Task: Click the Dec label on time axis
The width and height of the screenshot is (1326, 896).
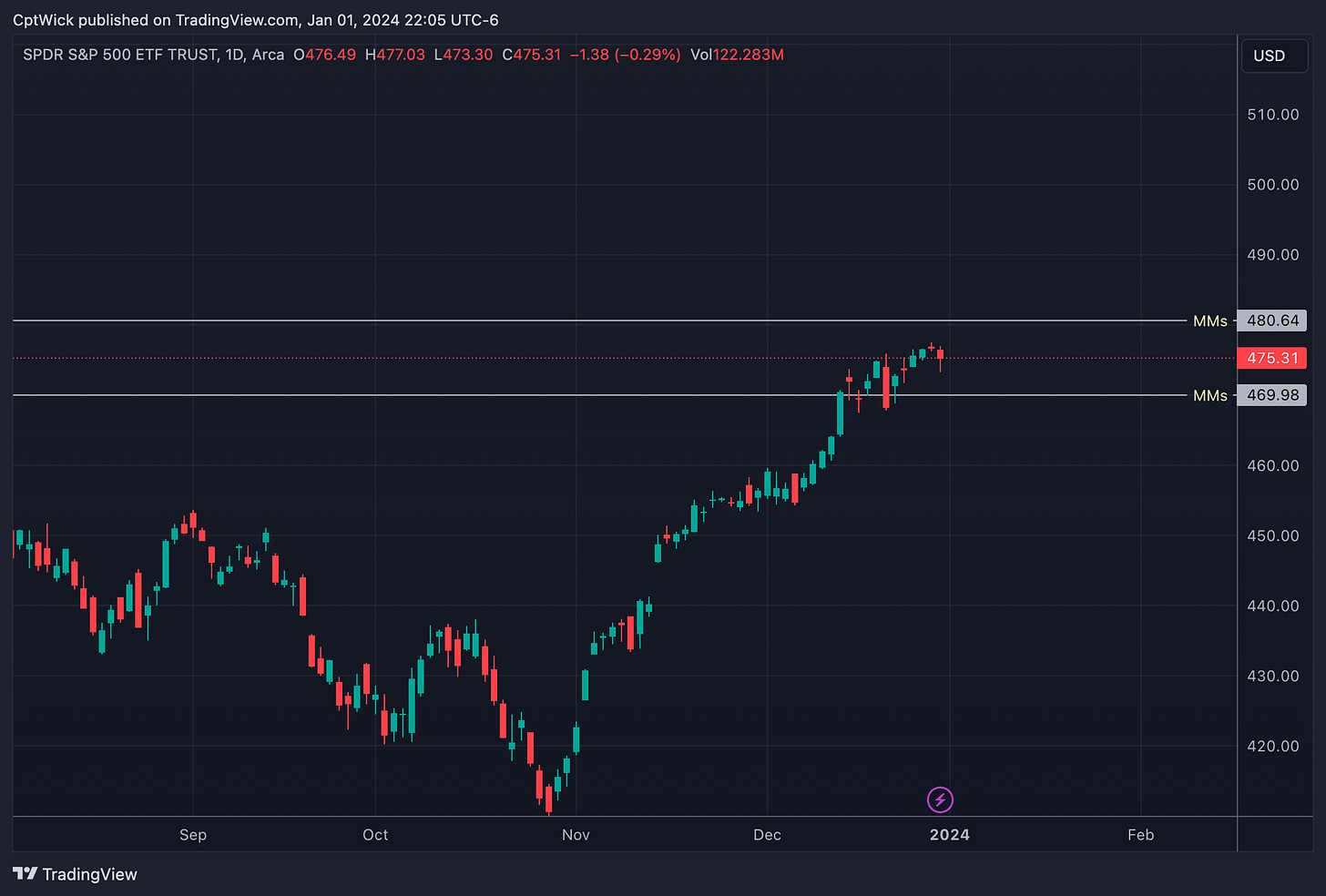Action: coord(768,835)
